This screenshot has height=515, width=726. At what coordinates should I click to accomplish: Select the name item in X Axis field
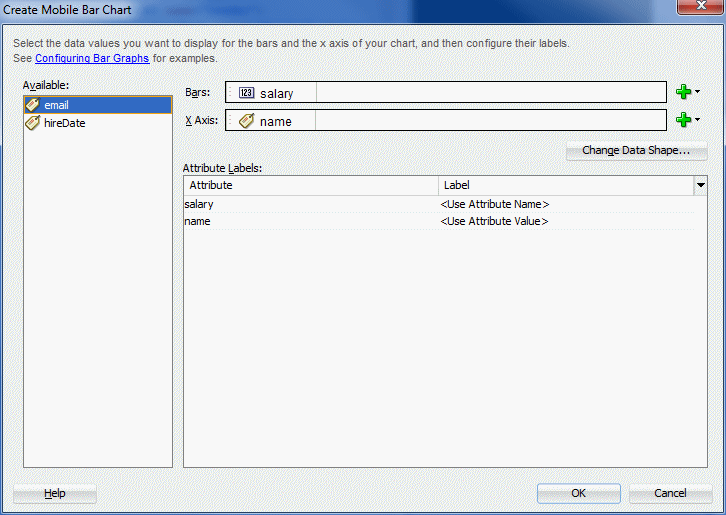(x=271, y=120)
